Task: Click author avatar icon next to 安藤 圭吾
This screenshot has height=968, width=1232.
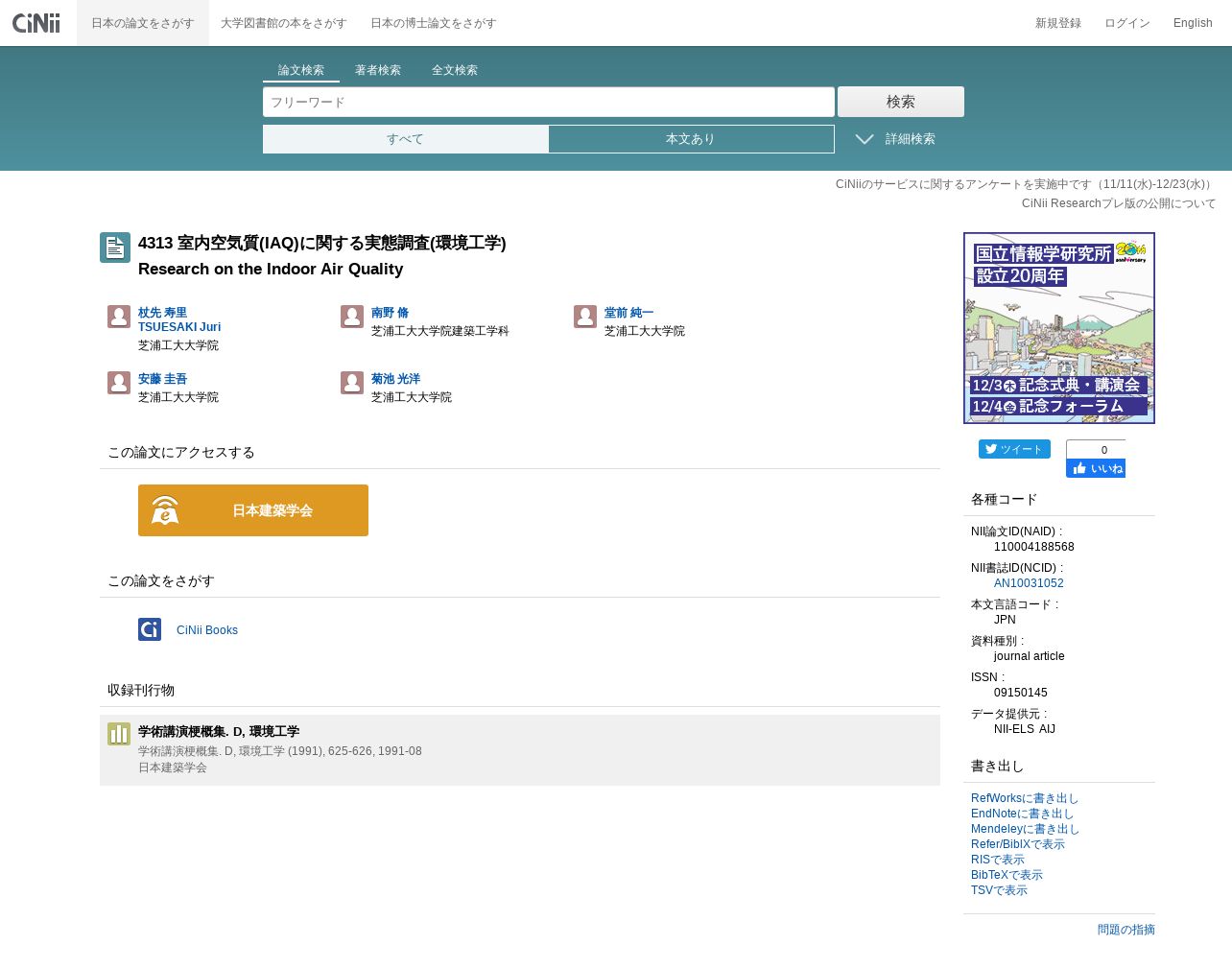Action: click(x=119, y=383)
